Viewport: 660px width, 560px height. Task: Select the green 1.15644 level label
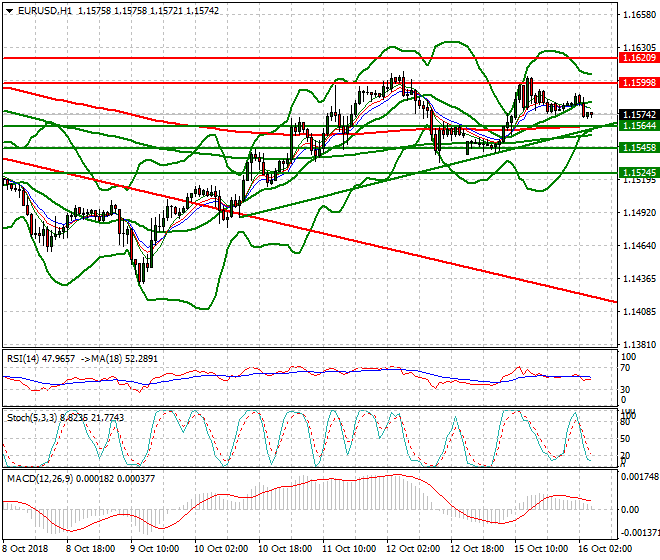[x=639, y=125]
